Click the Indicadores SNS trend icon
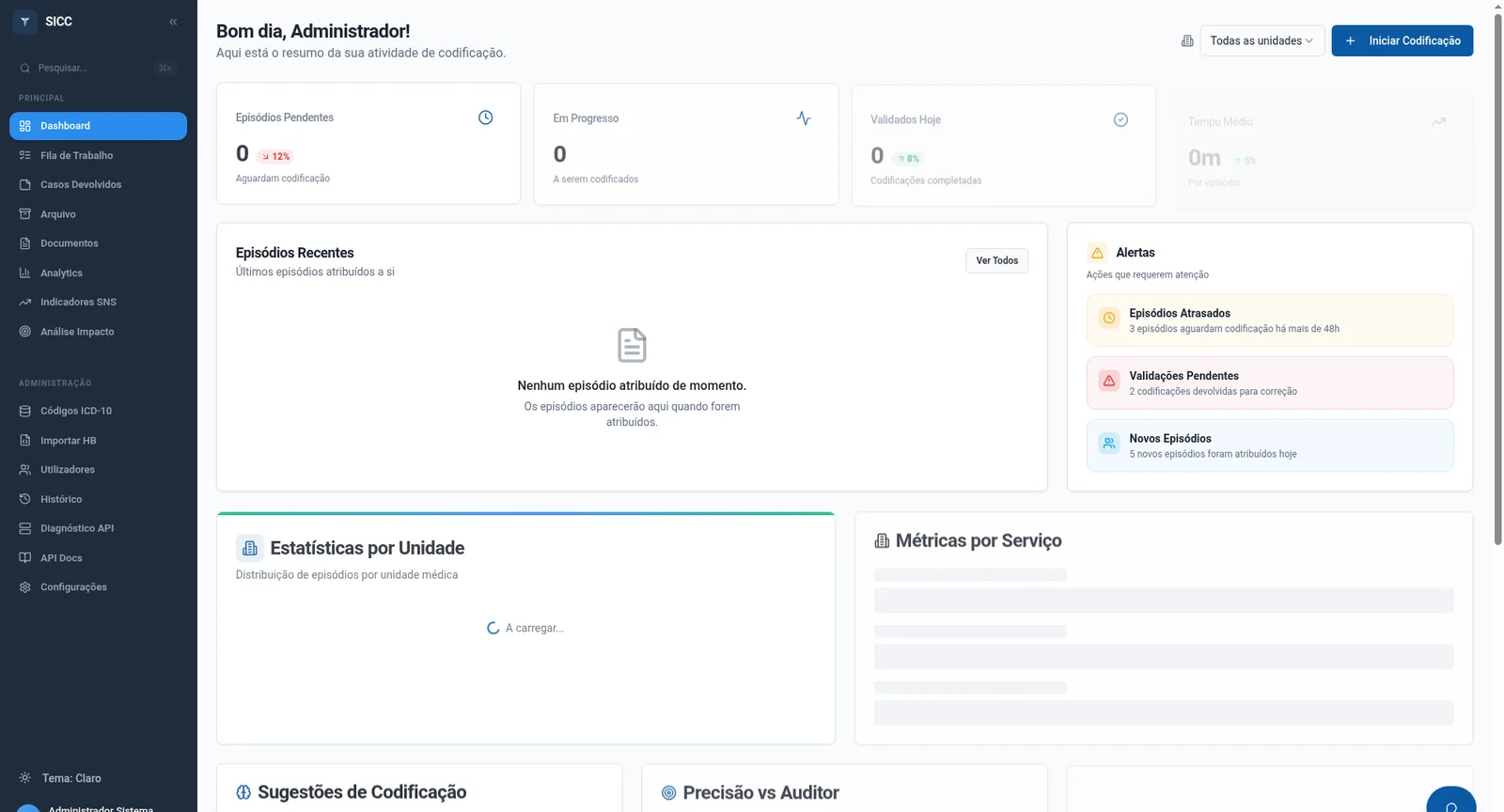The width and height of the screenshot is (1504, 812). pos(25,302)
